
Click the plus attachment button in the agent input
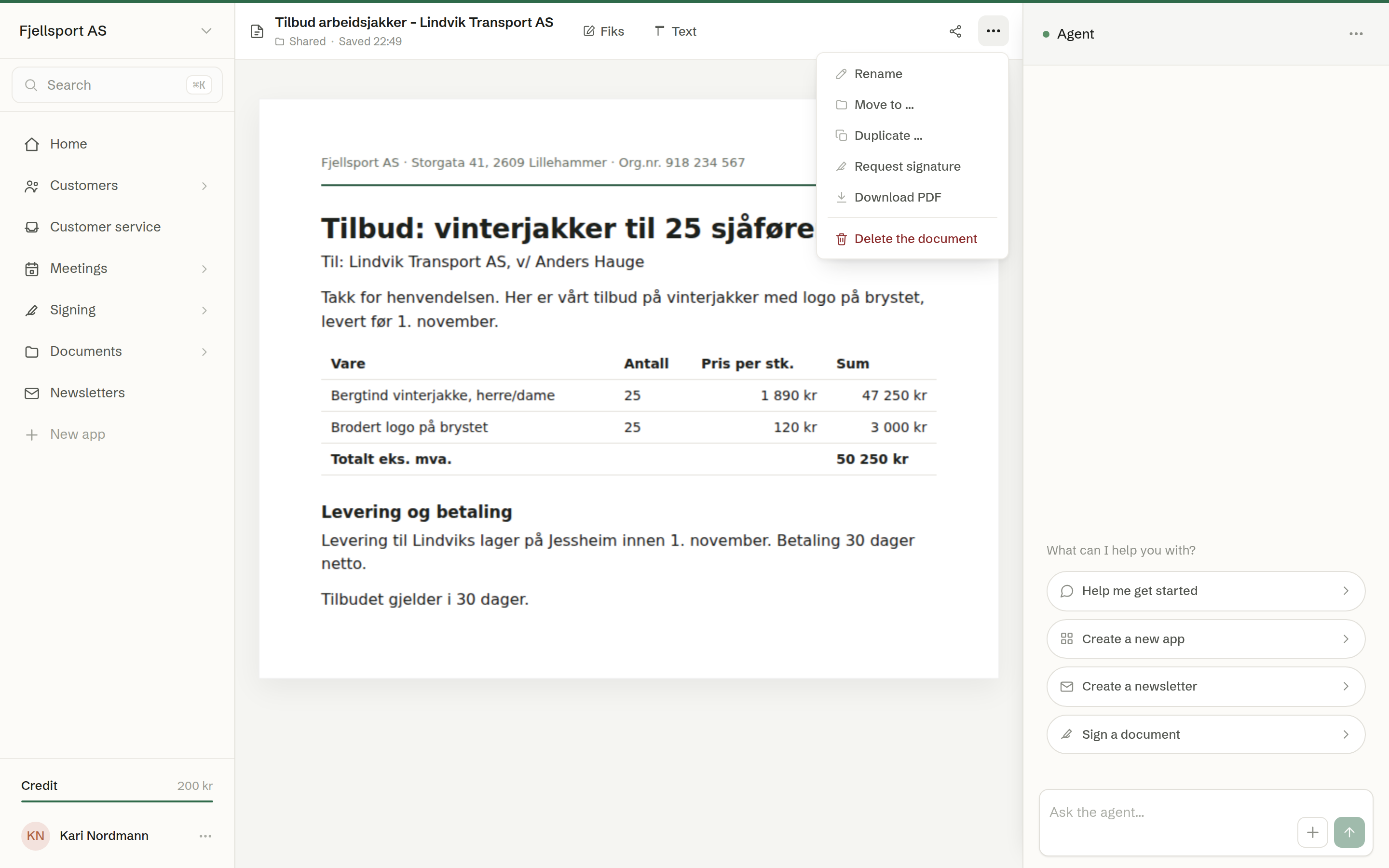[1312, 832]
